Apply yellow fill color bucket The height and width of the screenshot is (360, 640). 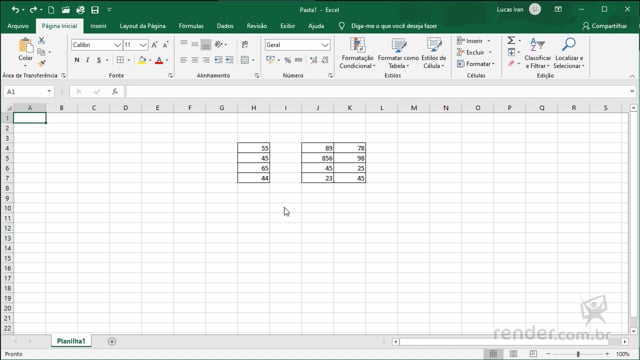pos(142,60)
